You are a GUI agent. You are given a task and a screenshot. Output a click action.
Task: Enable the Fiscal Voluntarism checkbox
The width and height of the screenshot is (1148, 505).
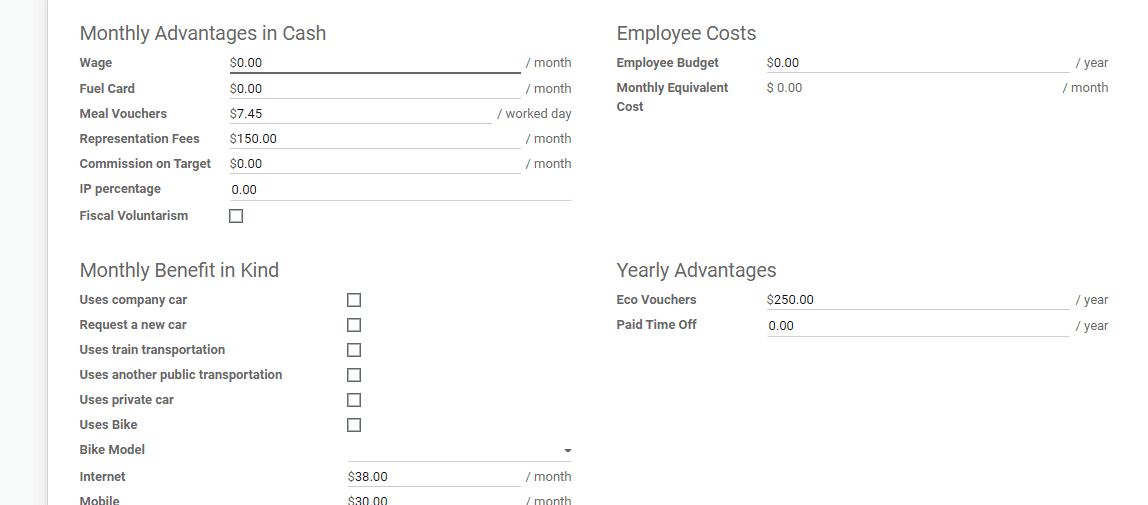pyautogui.click(x=236, y=216)
